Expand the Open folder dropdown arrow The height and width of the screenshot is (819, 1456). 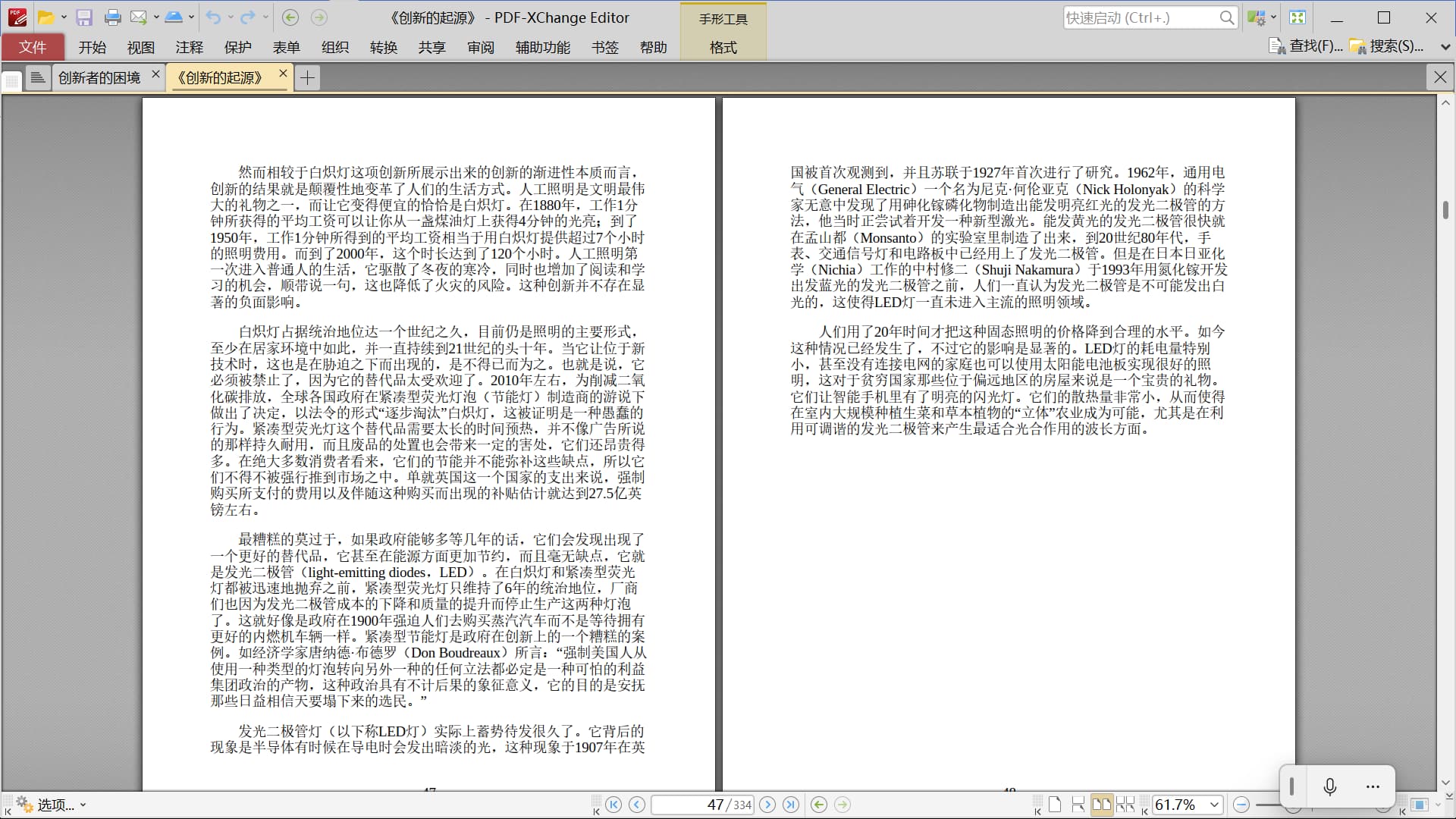tap(64, 17)
